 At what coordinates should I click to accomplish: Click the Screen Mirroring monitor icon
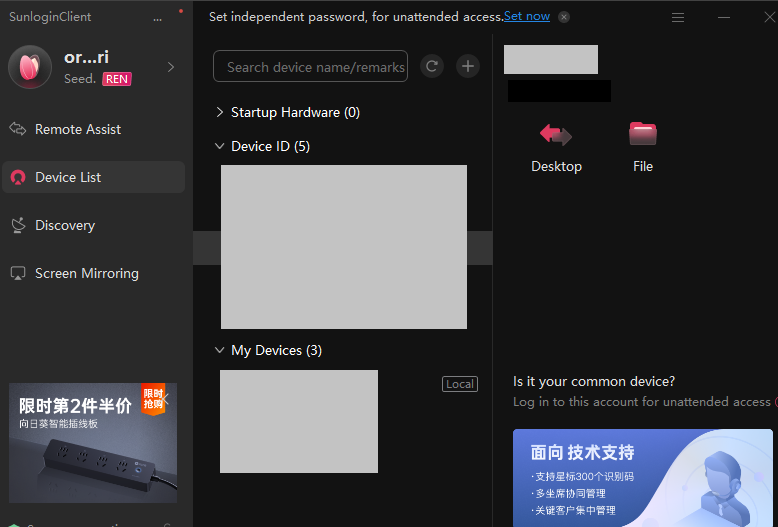coord(18,273)
